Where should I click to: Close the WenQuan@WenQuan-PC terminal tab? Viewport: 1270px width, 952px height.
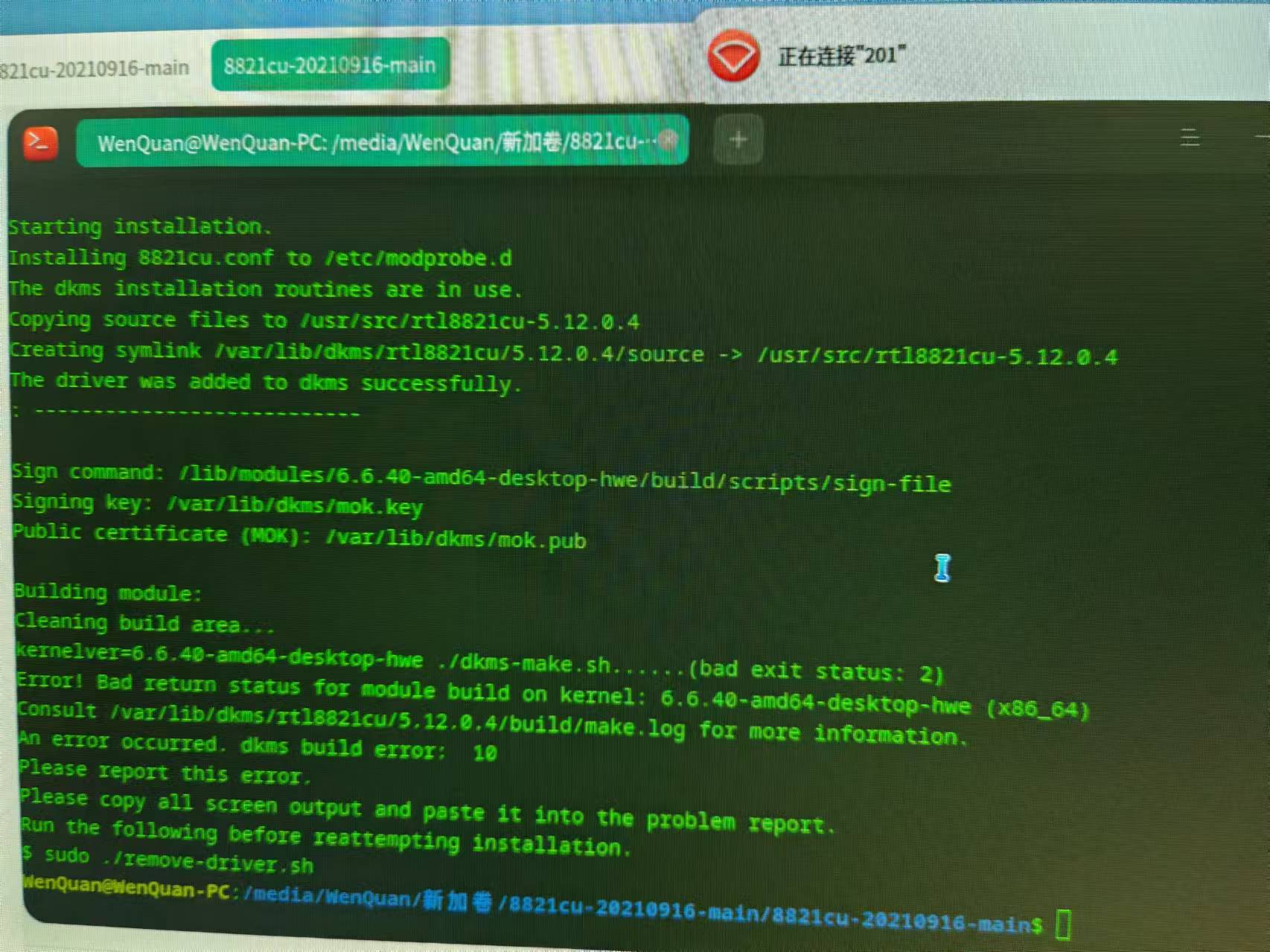[x=668, y=140]
